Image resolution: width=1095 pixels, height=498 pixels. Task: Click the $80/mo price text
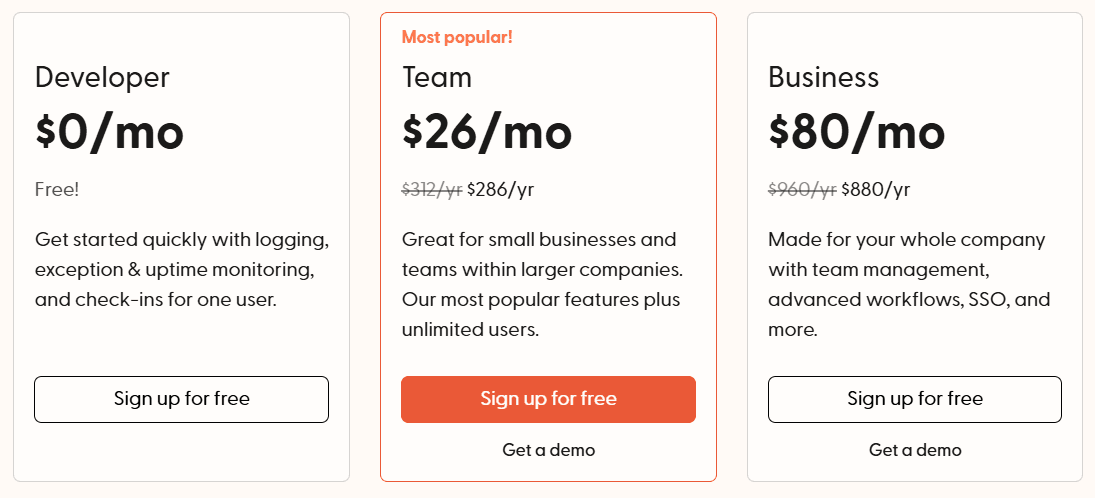click(x=856, y=133)
